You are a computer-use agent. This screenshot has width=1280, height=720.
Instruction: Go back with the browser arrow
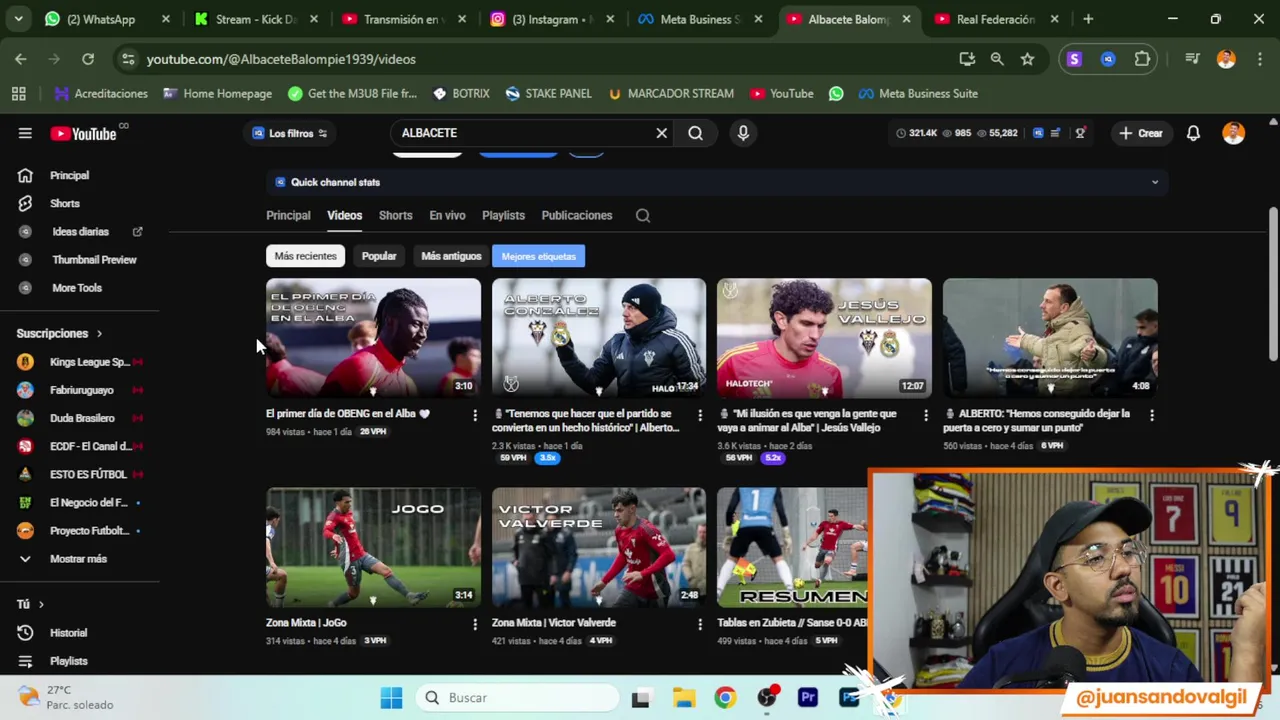pyautogui.click(x=21, y=59)
